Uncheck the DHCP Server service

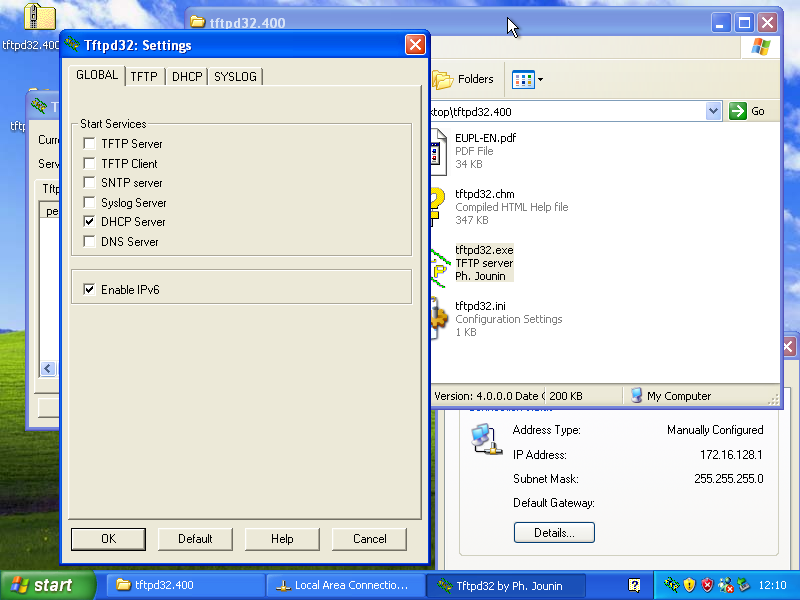tap(90, 222)
